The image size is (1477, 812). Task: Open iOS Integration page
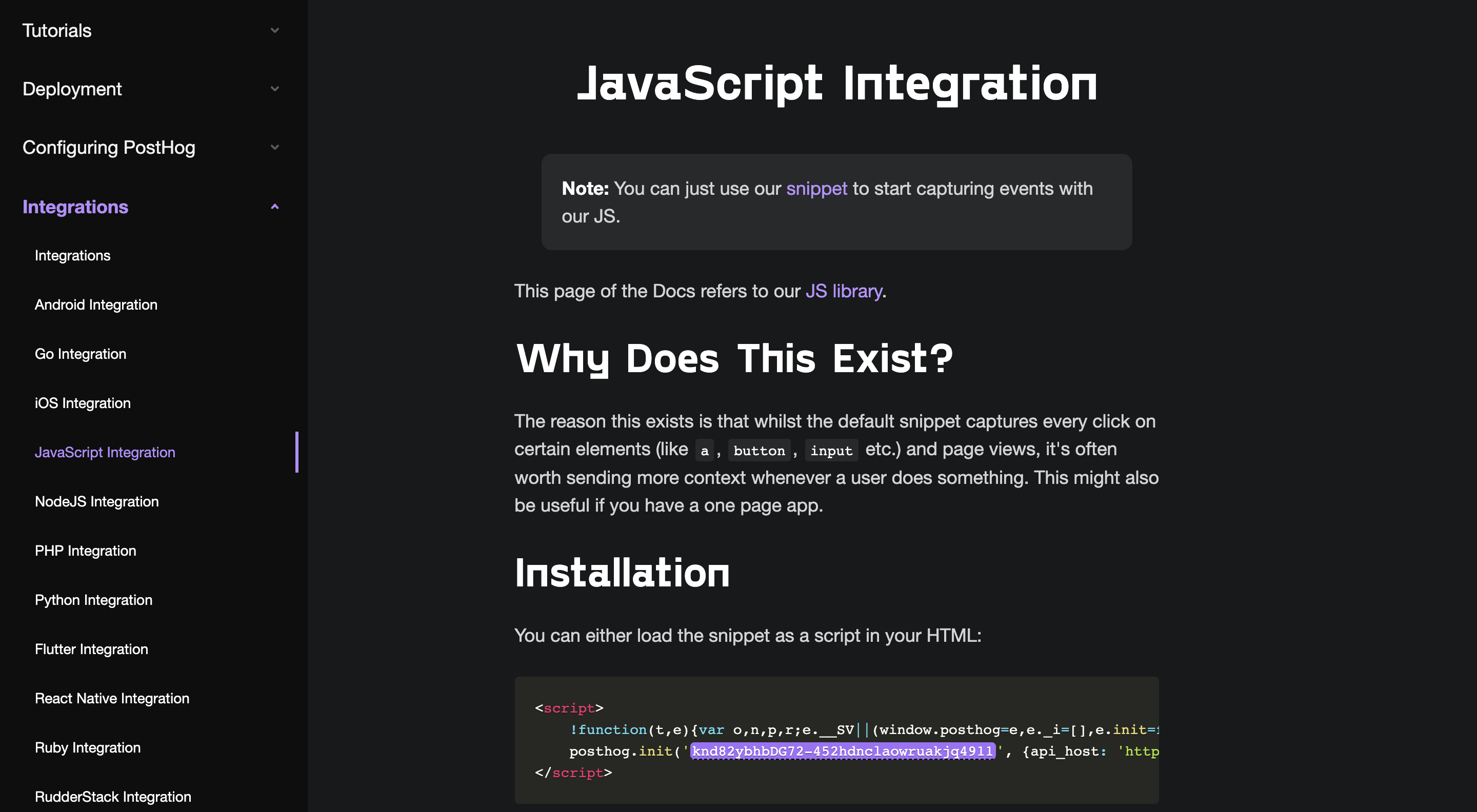click(x=83, y=403)
